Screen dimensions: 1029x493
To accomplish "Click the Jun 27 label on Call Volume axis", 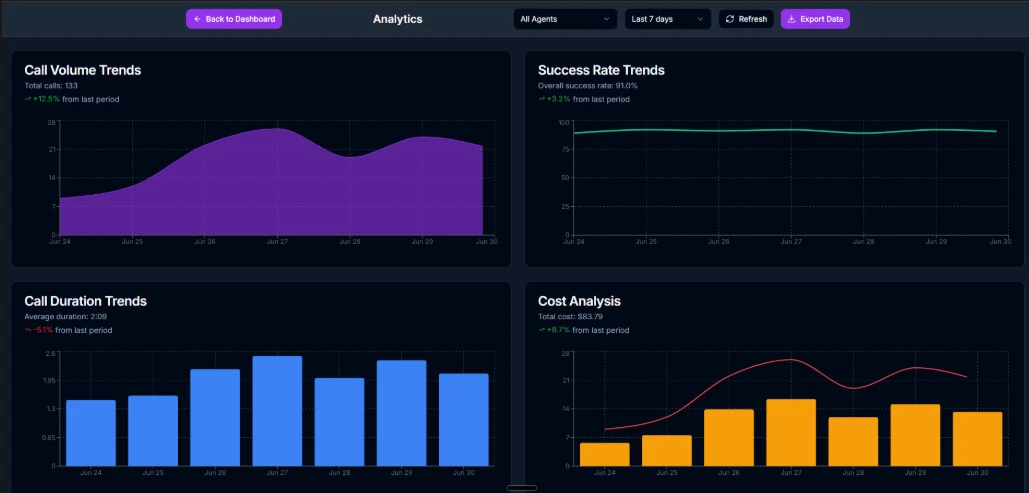I will [277, 242].
